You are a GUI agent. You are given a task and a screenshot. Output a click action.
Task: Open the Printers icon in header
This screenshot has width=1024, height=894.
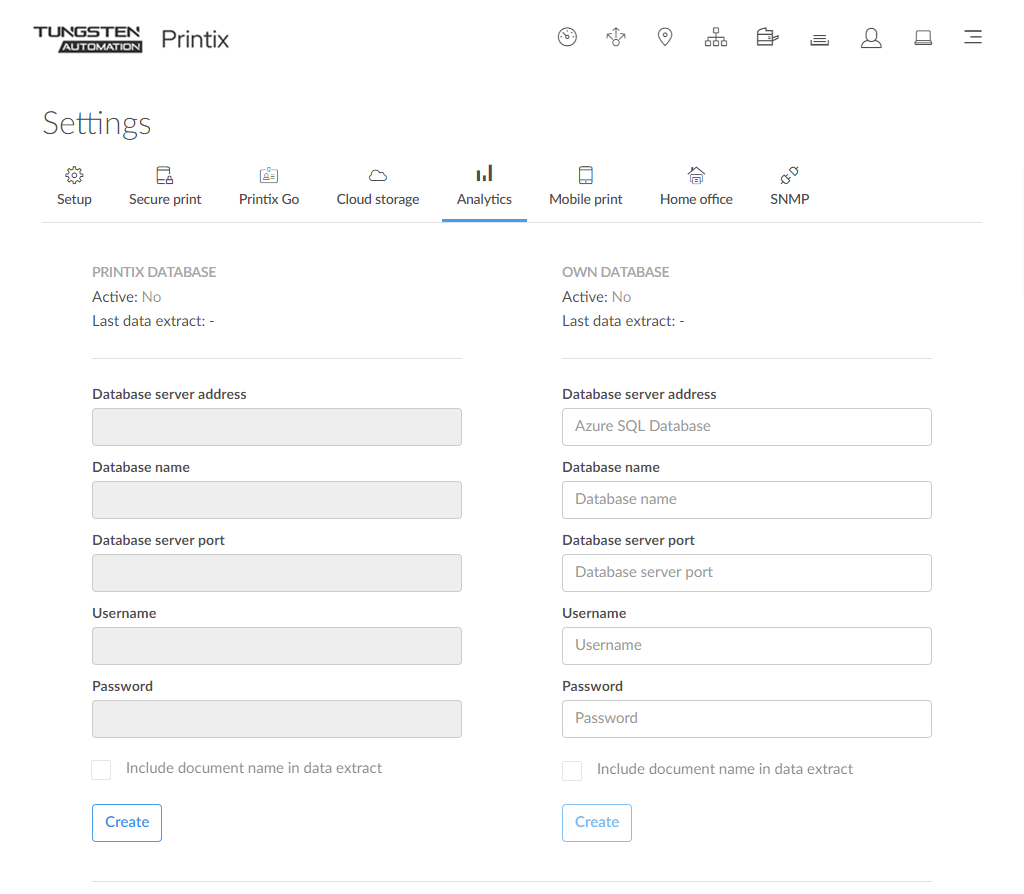767,38
